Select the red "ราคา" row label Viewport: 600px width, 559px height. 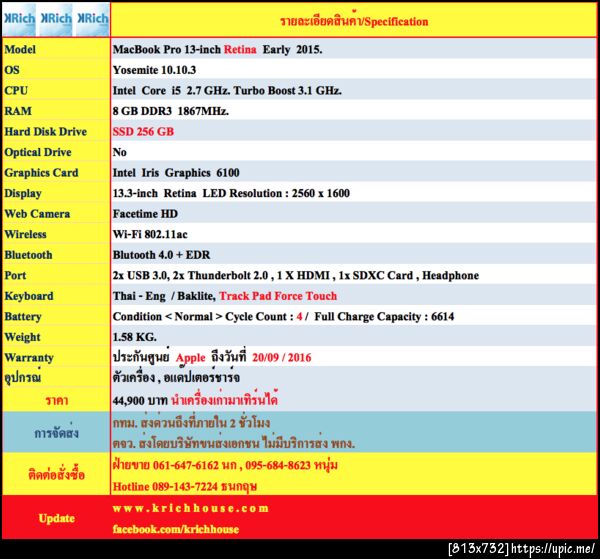[57, 401]
